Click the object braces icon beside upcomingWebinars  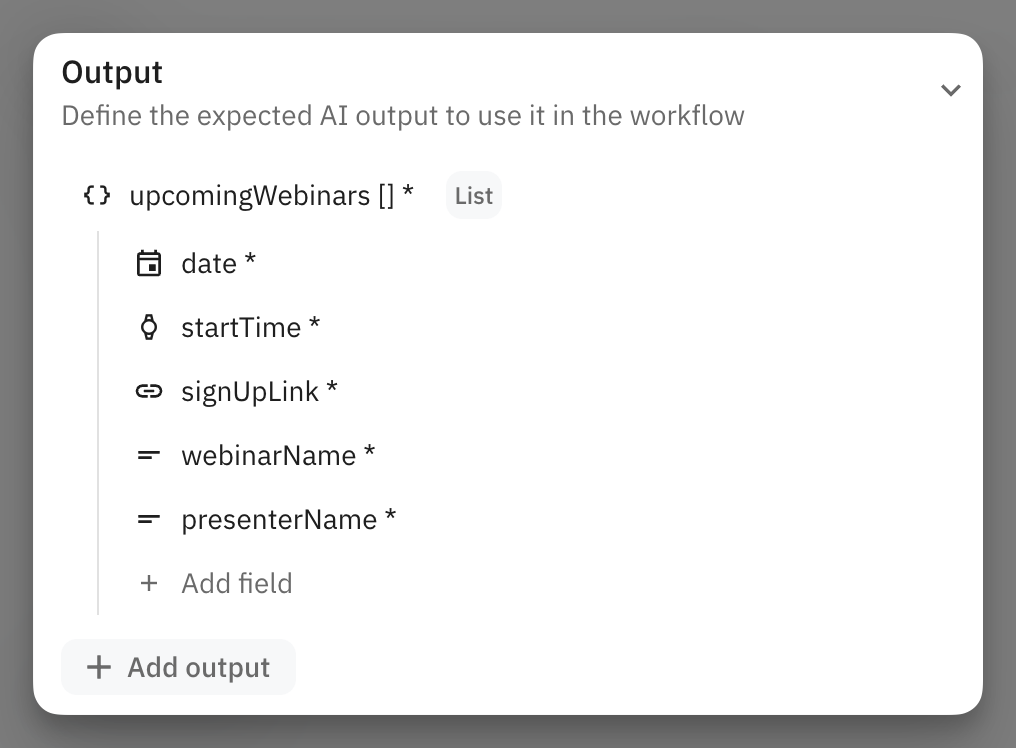point(96,195)
